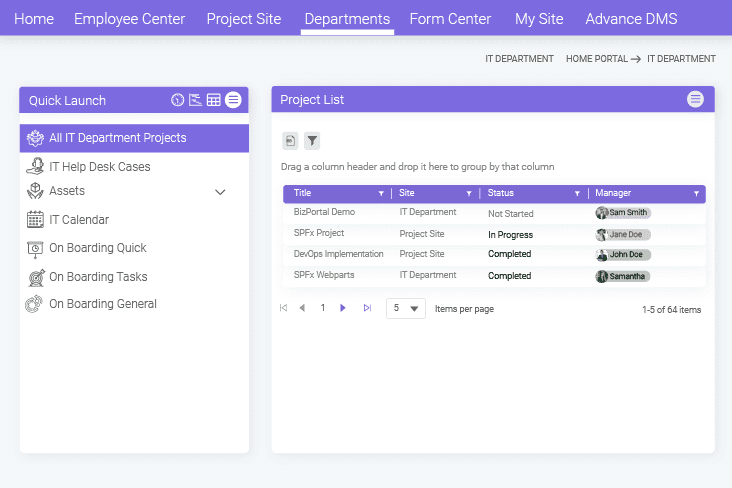
Task: Go to the first page of results
Action: [283, 308]
